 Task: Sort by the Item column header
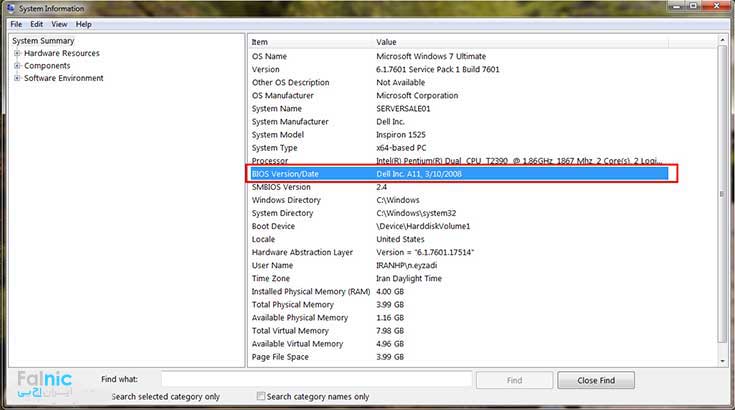(309, 42)
